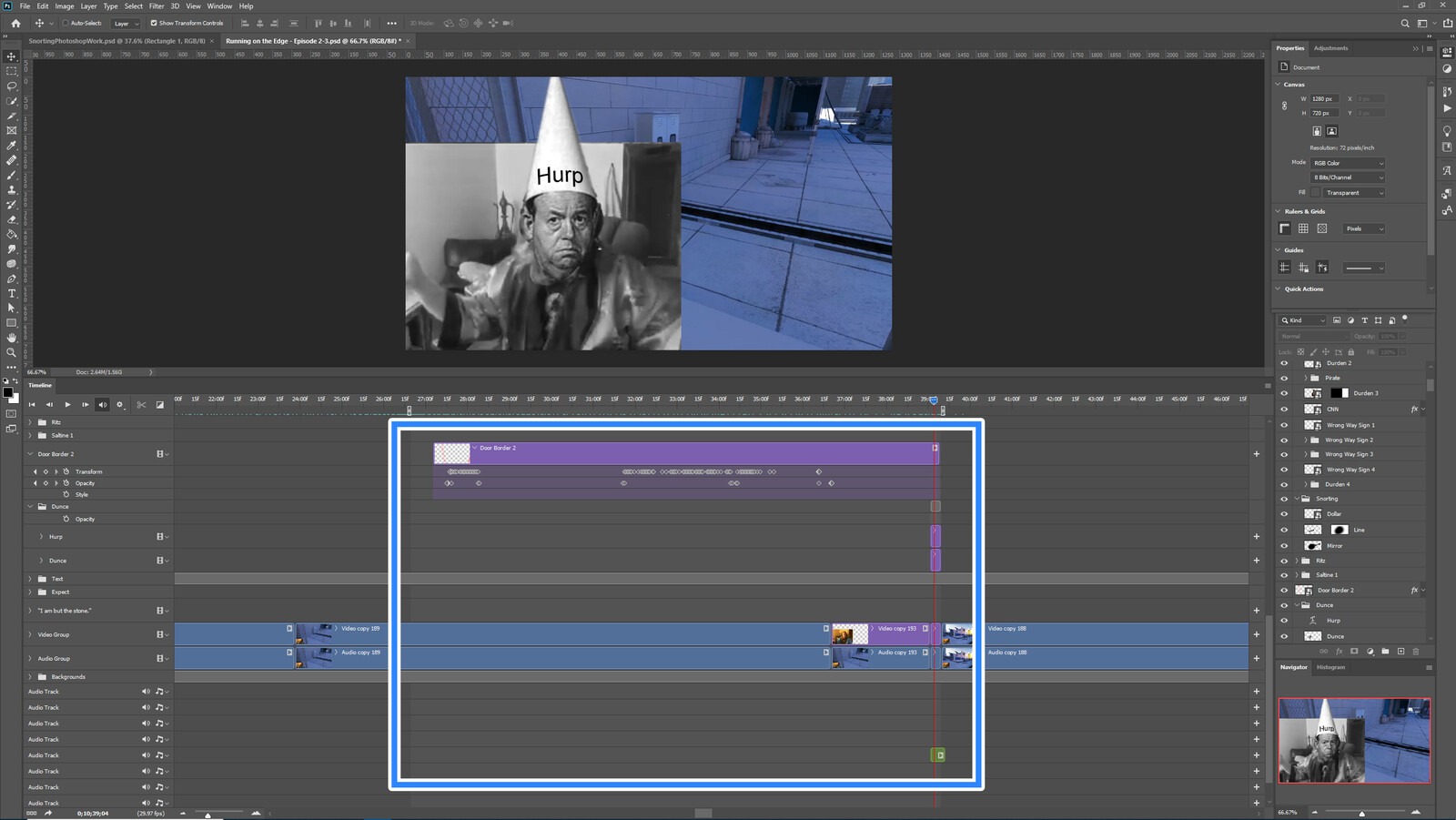Toggle rulers icon in Rulers & Grids

click(x=1285, y=228)
